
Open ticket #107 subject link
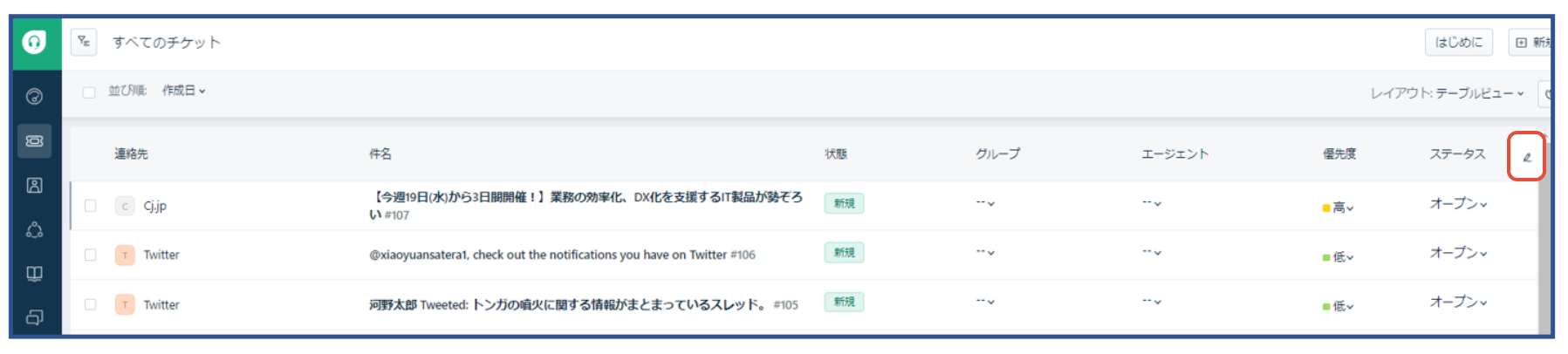click(x=585, y=206)
